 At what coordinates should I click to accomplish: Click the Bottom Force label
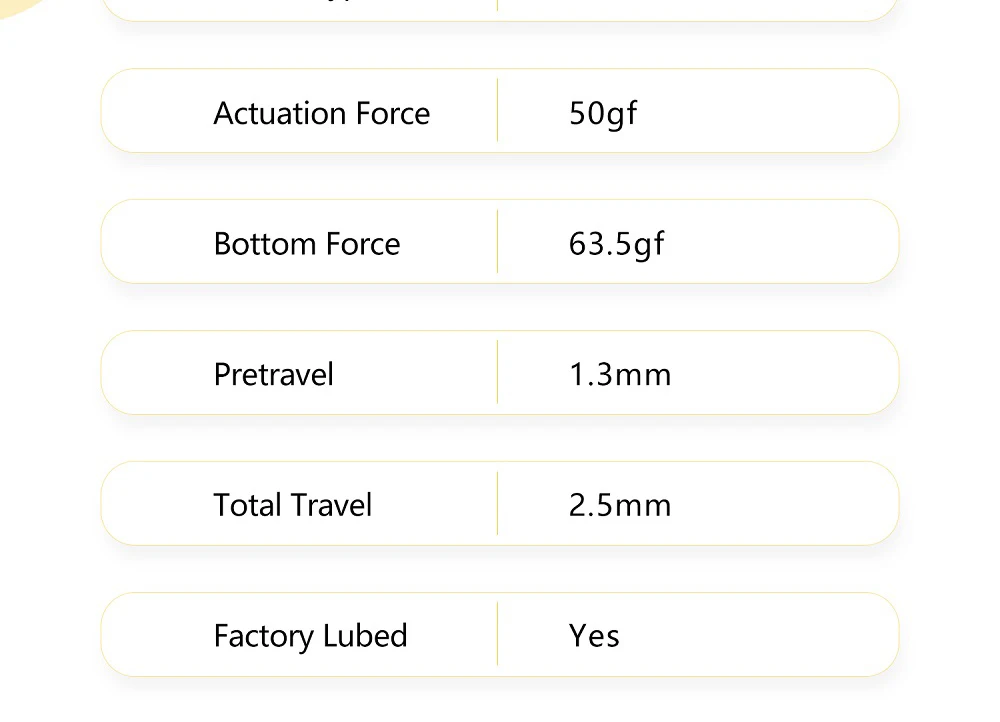(x=306, y=244)
